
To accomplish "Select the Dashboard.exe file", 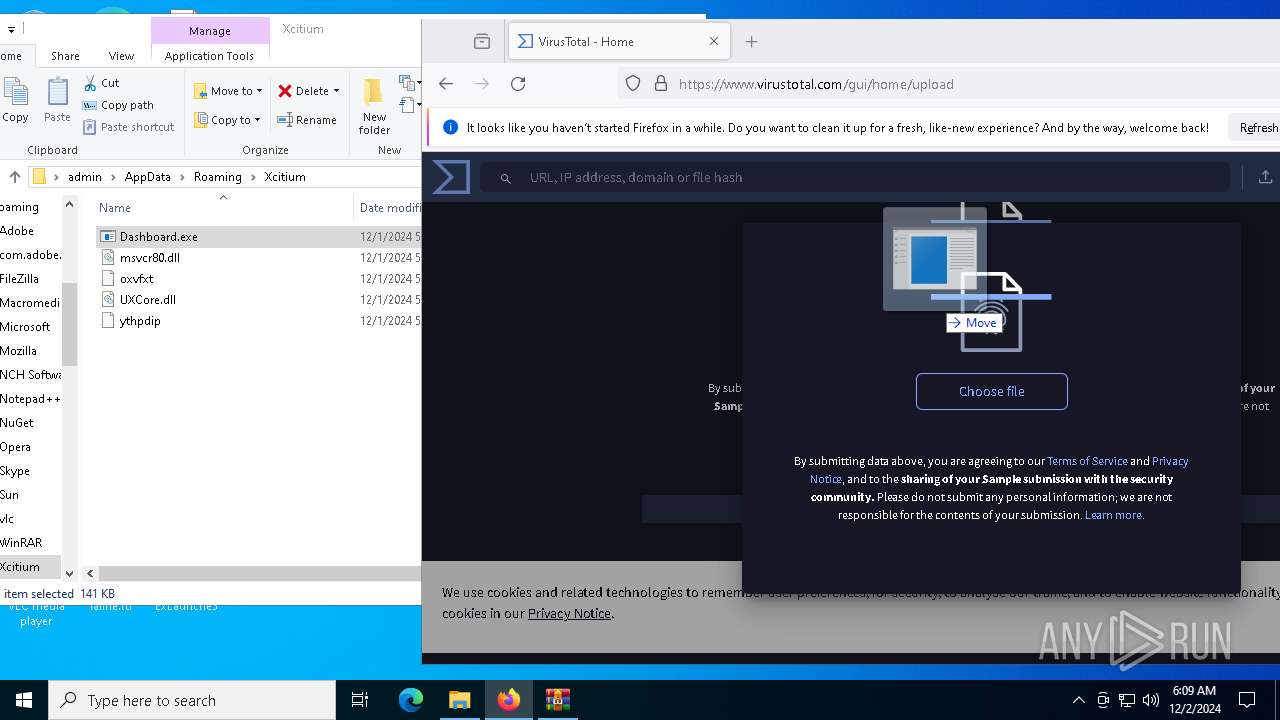I will [x=158, y=237].
